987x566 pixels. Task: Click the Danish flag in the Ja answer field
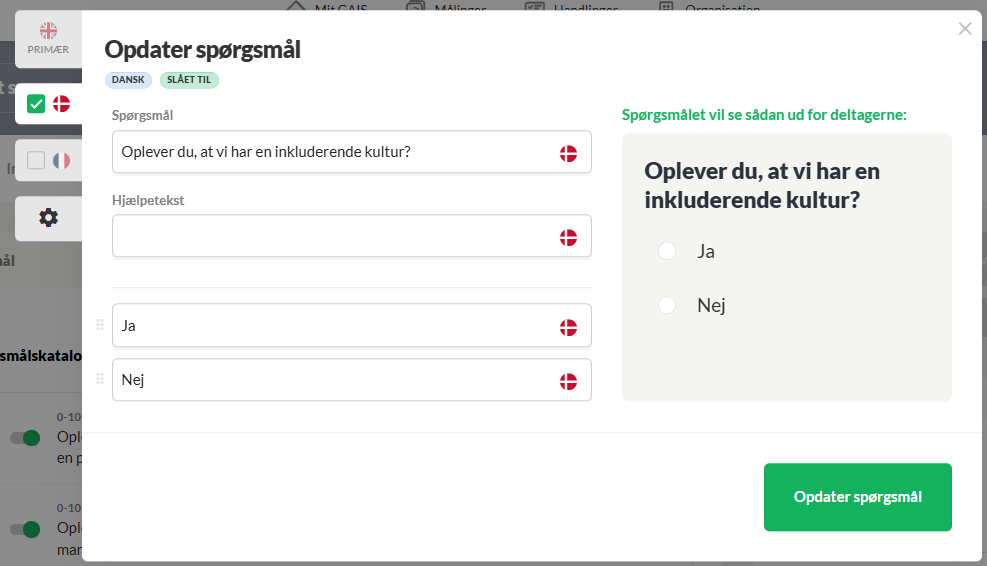coord(568,327)
